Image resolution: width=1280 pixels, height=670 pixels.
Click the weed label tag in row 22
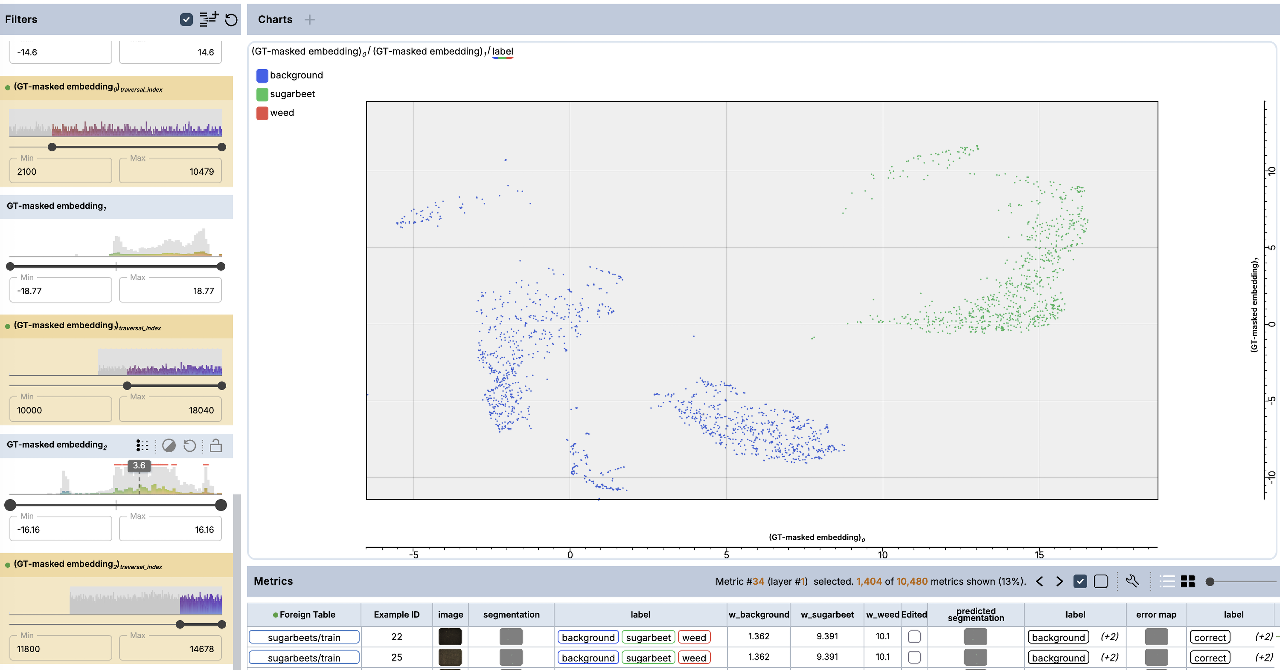point(694,637)
